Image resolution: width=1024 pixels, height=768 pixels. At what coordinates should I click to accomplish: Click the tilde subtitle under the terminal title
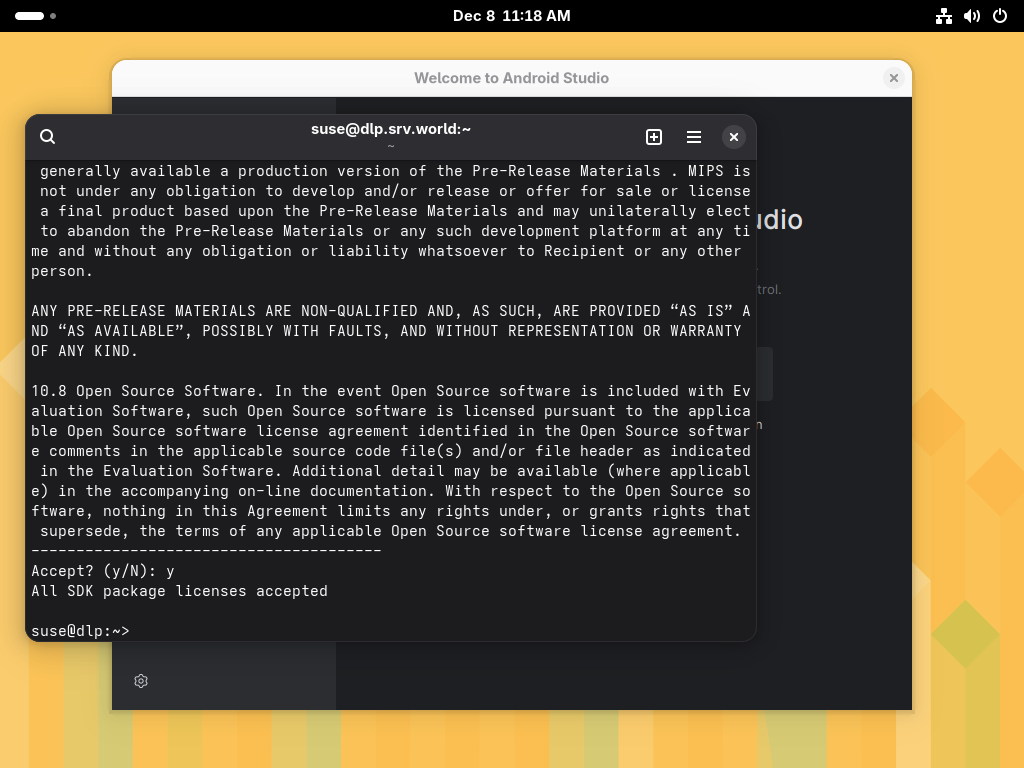pos(390,146)
